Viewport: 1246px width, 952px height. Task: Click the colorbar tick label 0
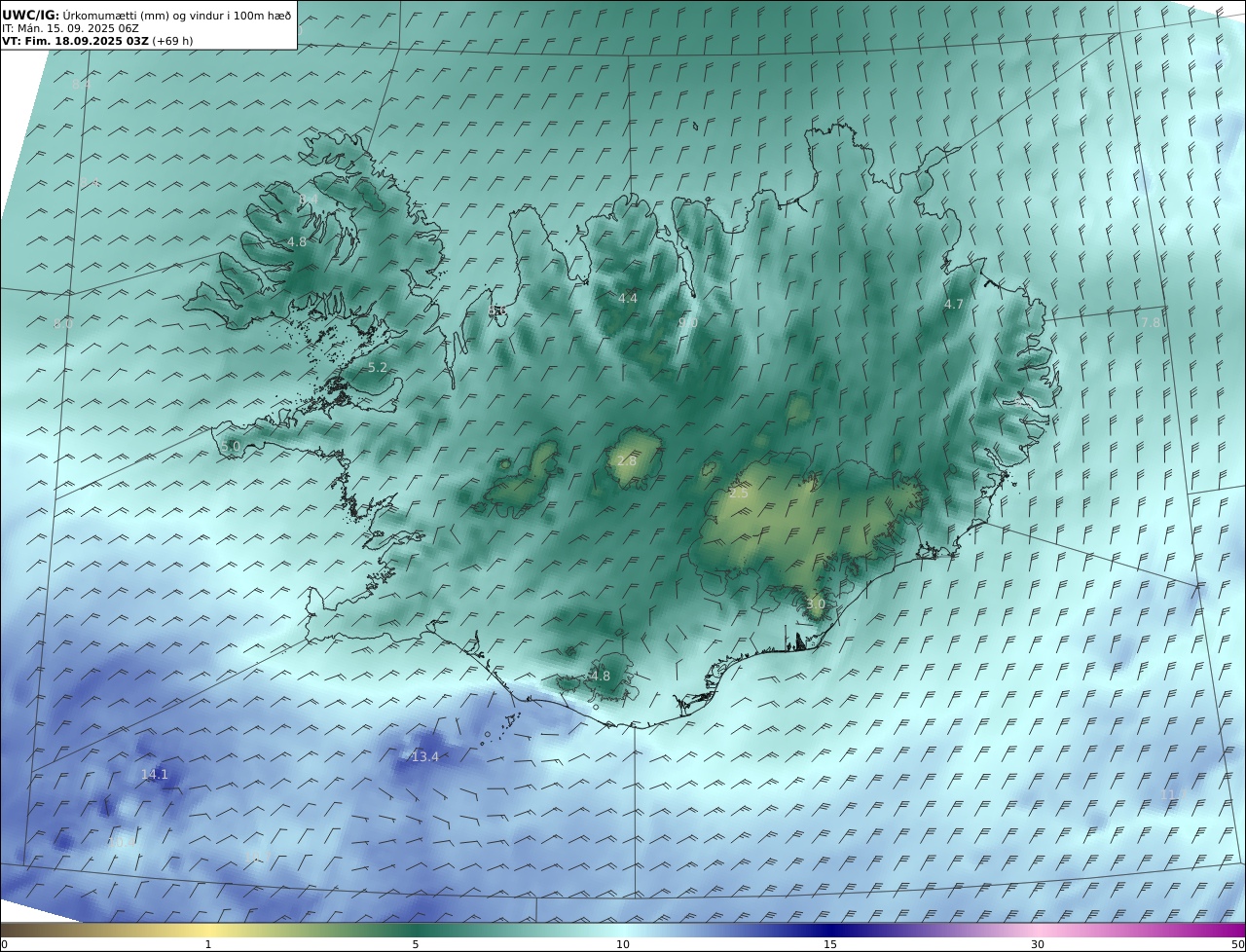[x=4, y=944]
